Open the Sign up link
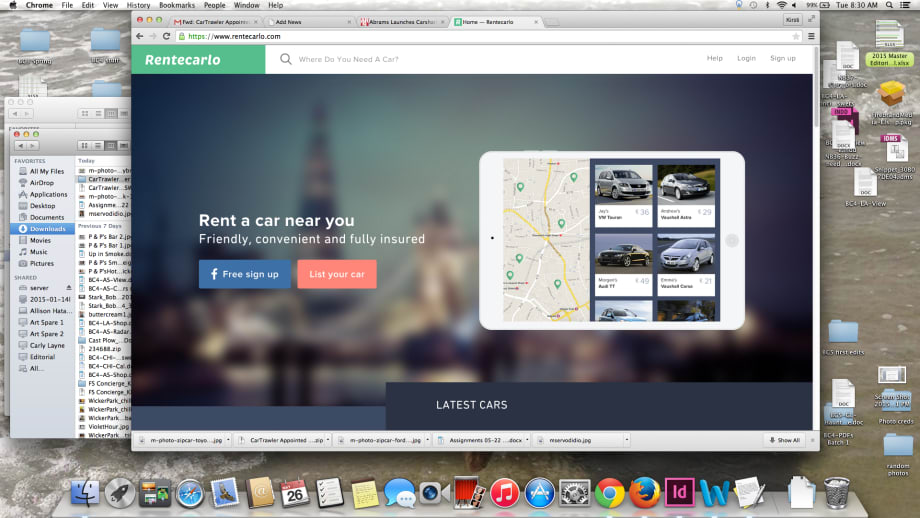This screenshot has width=920, height=518. click(783, 58)
